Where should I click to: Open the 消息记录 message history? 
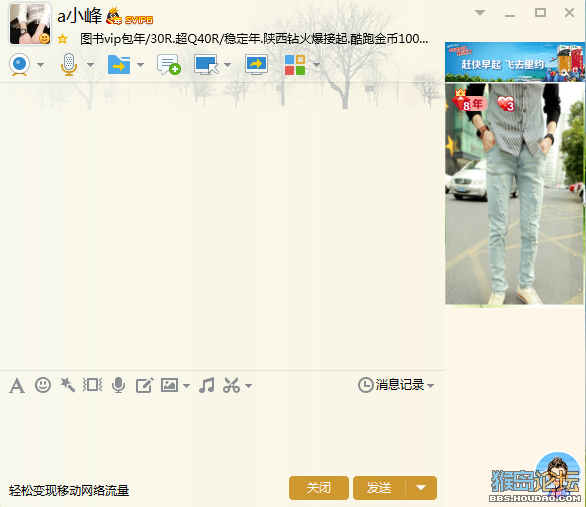coord(396,385)
